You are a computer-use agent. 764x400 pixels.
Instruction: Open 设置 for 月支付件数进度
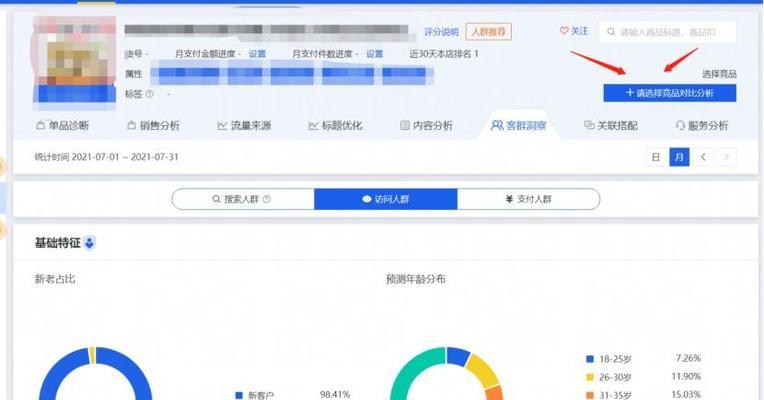375,54
